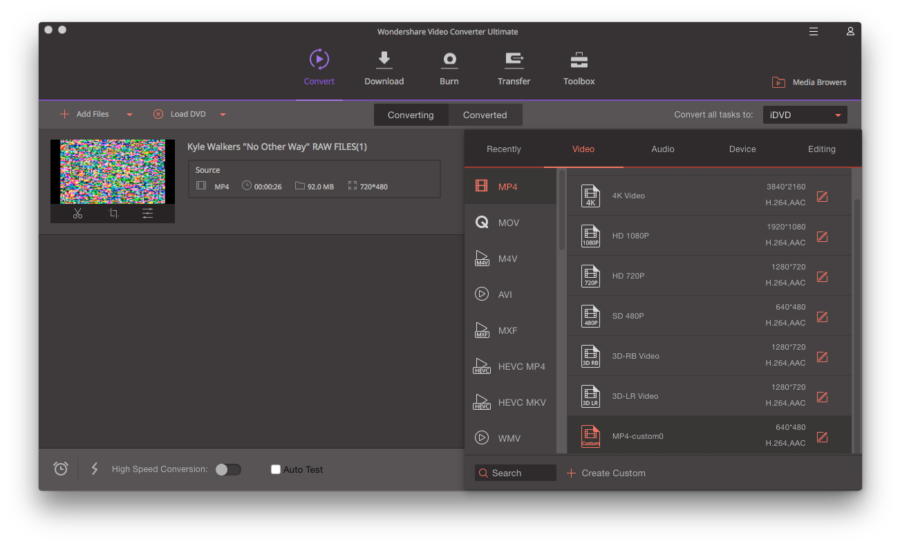Toggle High Speed Conversion switch

[228, 470]
